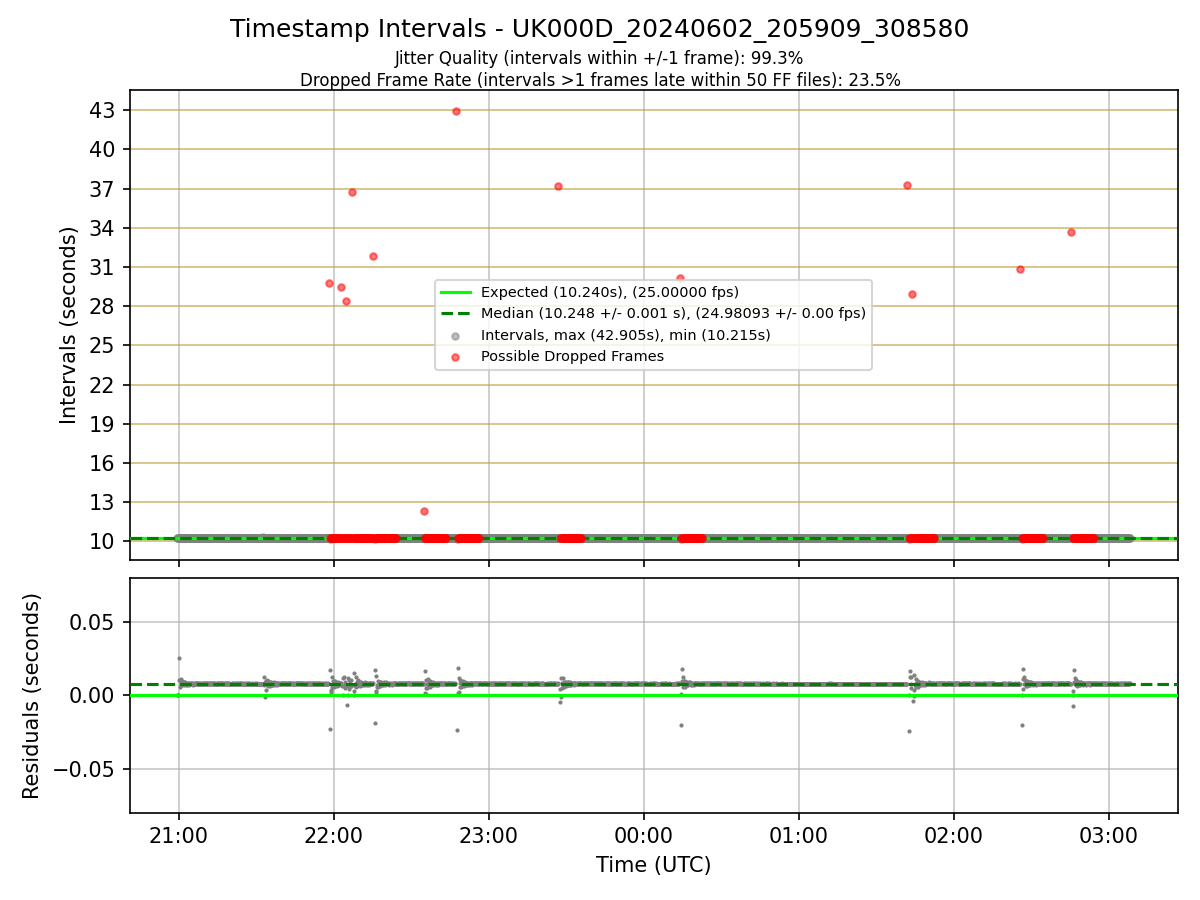Click the red point near 37 seconds after 22:00
This screenshot has height=900, width=1200.
[x=352, y=192]
